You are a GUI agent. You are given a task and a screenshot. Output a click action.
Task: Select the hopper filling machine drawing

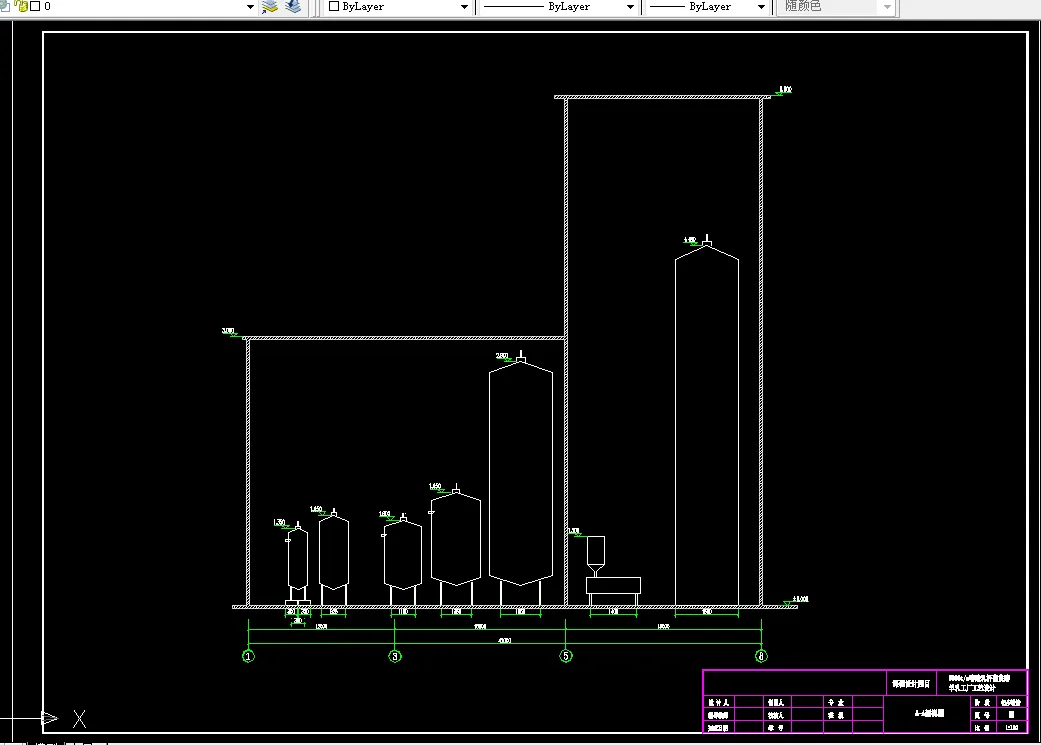click(x=613, y=571)
